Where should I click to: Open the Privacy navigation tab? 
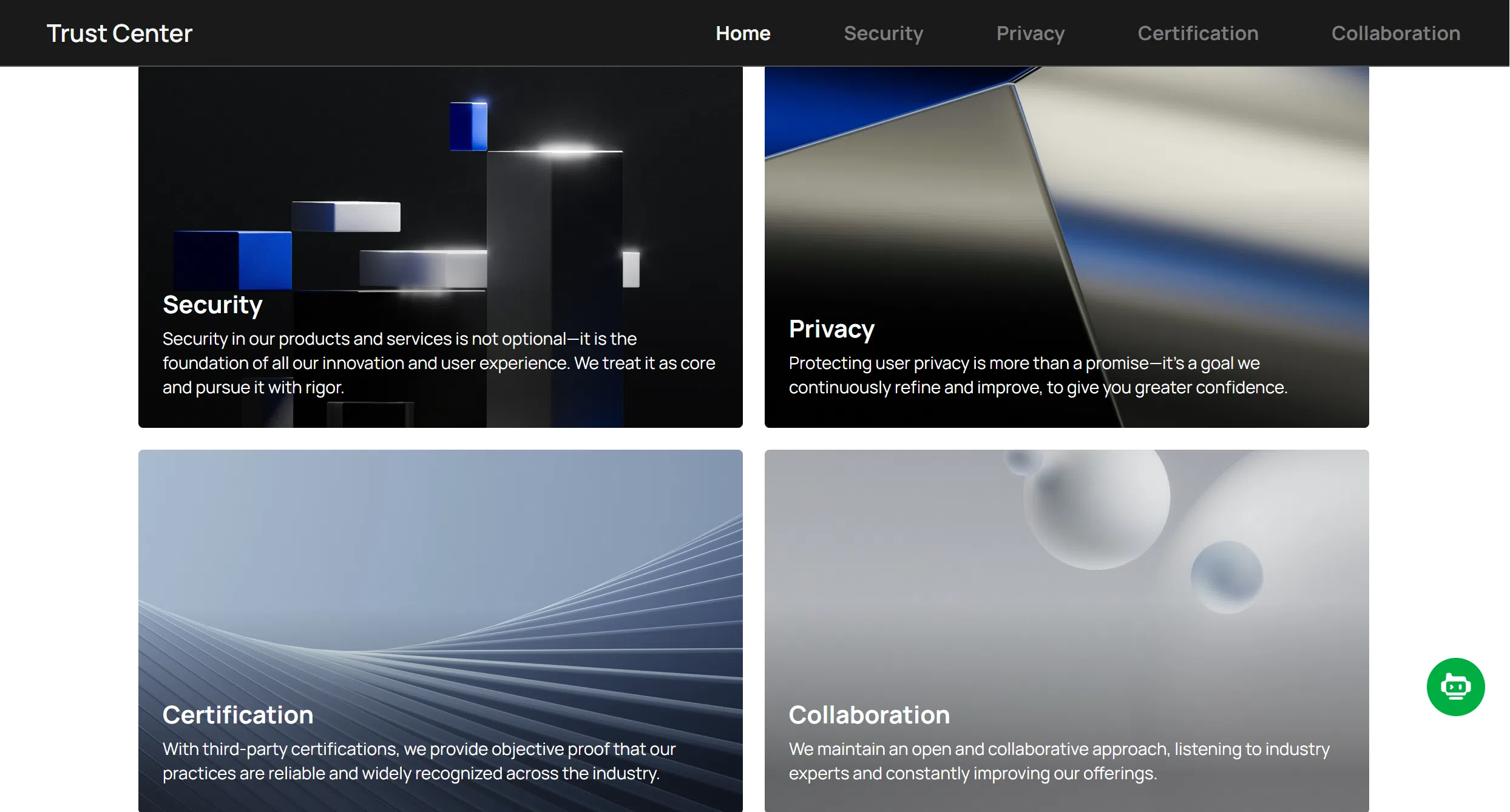click(x=1030, y=33)
